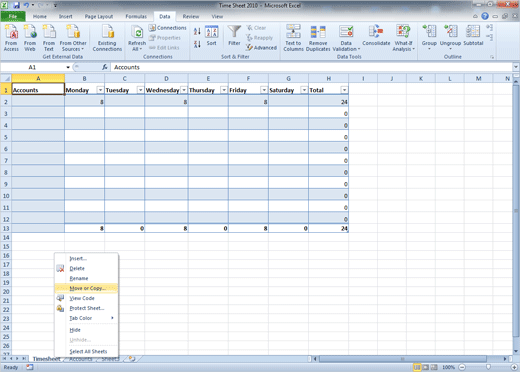Click the Advanced filter option
520x372 pixels.
(262, 48)
